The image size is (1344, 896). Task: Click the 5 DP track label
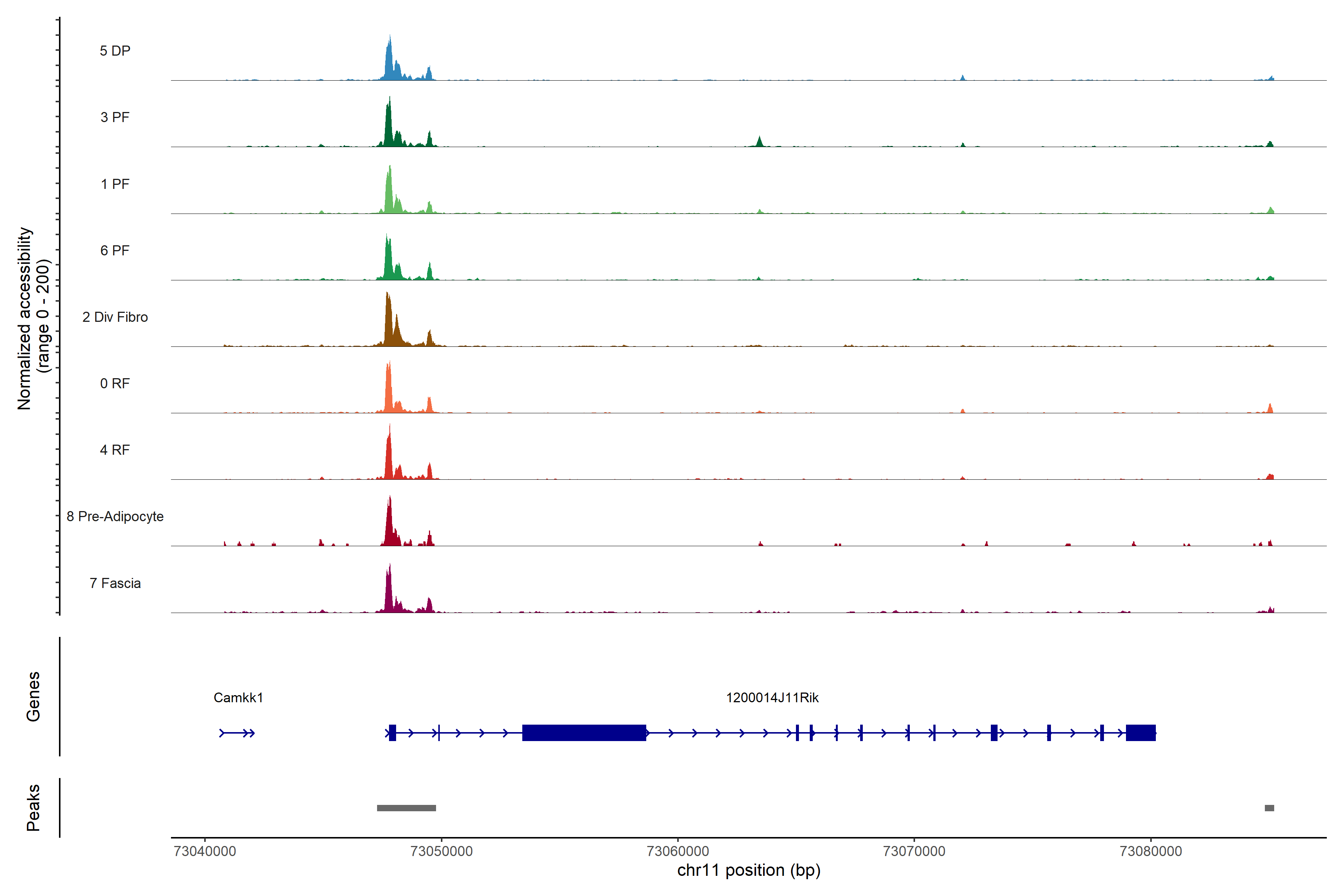tap(115, 51)
